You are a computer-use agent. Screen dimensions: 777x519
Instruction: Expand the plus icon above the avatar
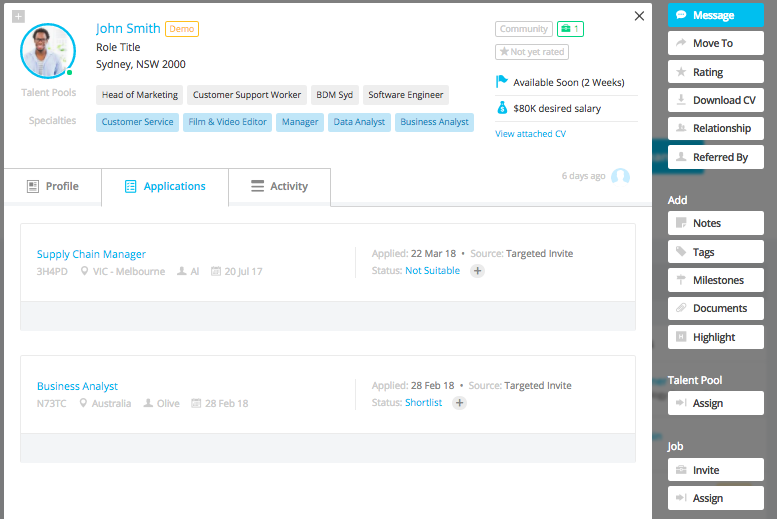18,16
